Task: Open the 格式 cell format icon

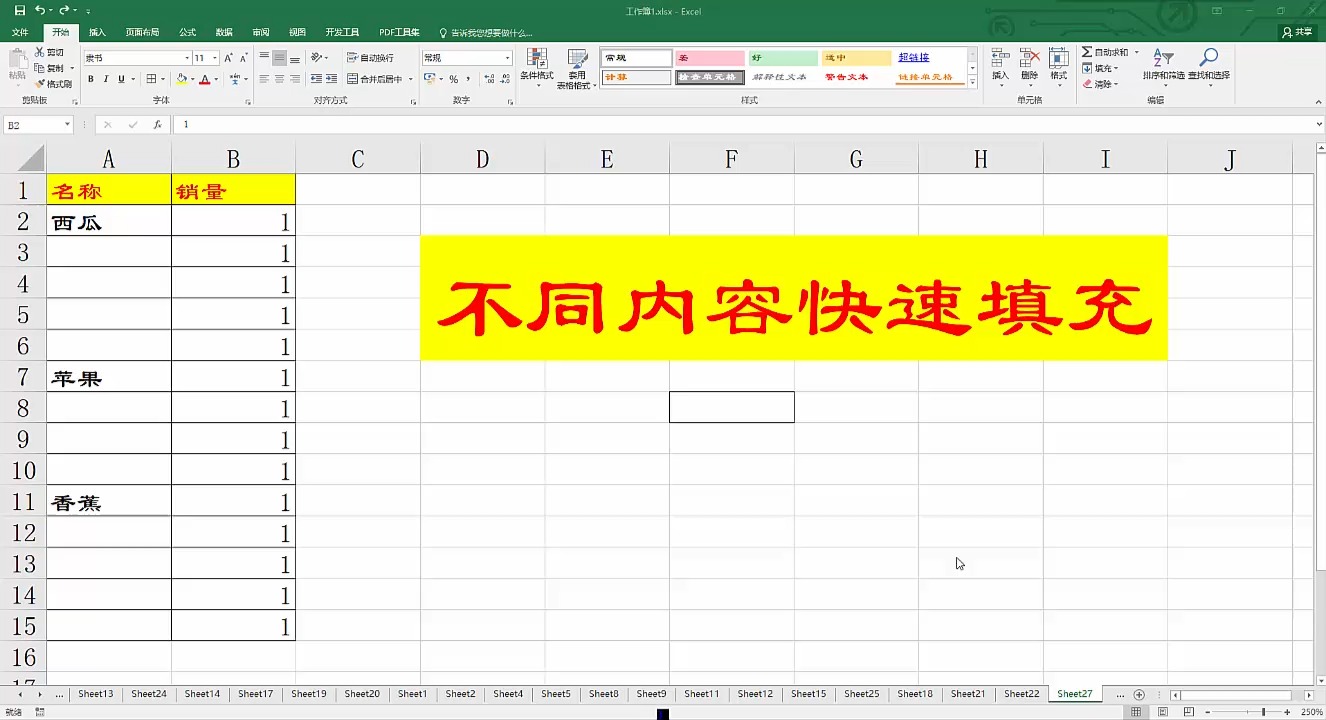Action: [1058, 65]
